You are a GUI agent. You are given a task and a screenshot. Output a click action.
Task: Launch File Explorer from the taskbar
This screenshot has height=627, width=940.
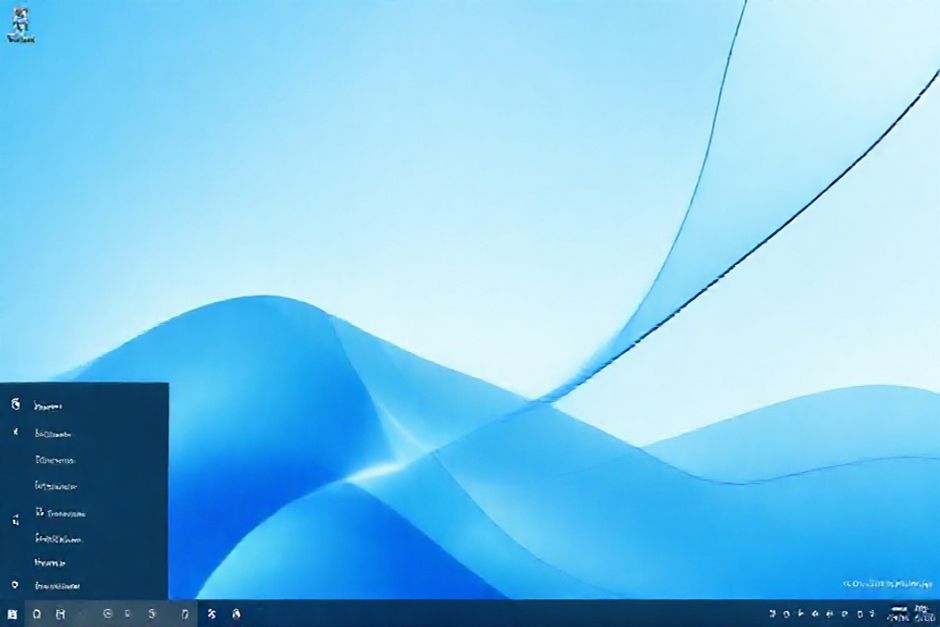pos(128,615)
